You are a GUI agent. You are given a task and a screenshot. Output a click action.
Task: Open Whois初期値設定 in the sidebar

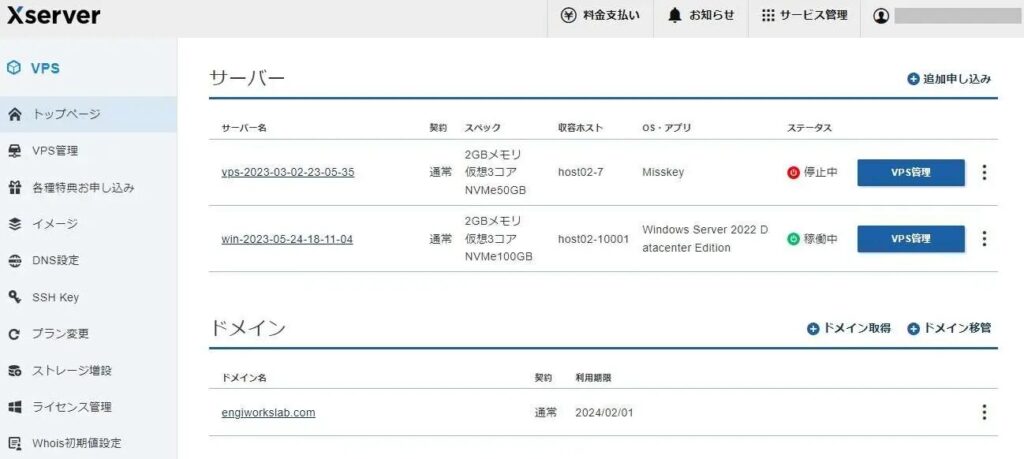pos(88,443)
